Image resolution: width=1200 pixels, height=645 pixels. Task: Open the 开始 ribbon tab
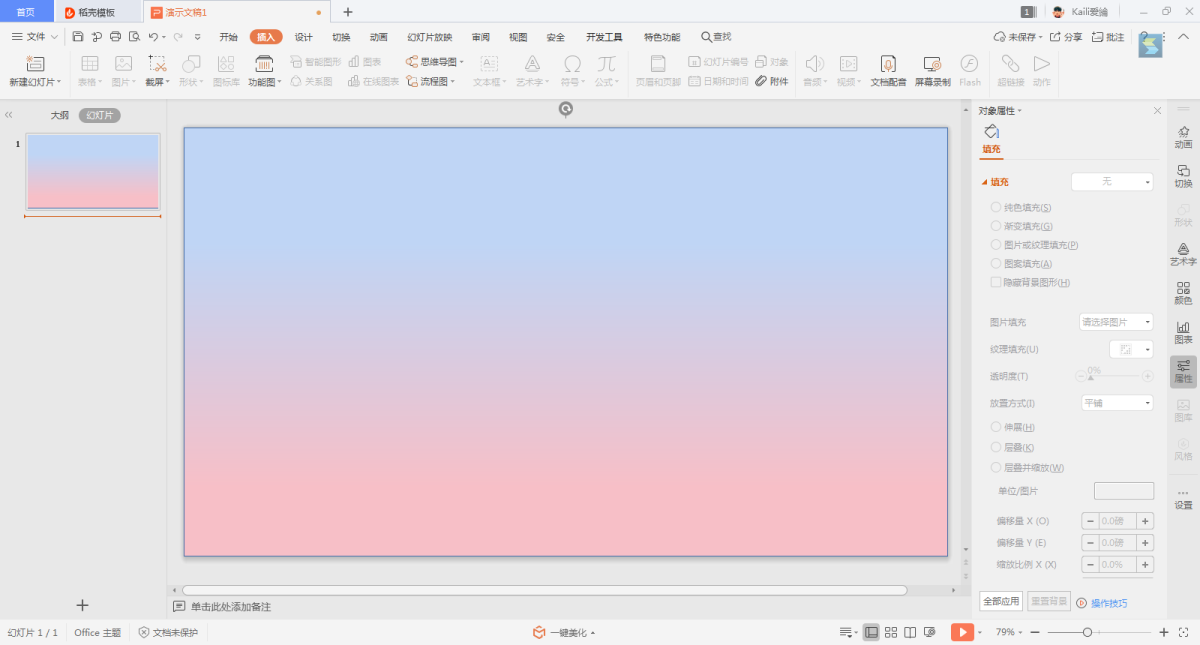click(x=229, y=37)
